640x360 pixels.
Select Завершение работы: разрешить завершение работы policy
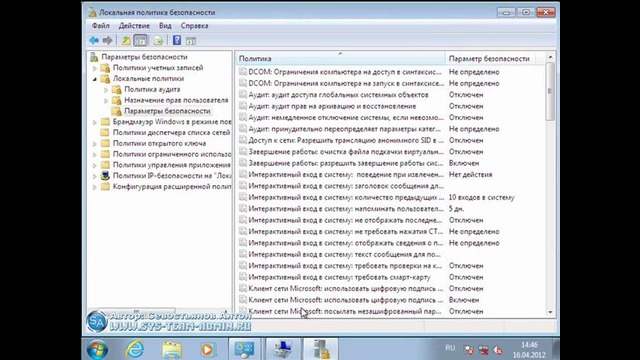pos(346,163)
